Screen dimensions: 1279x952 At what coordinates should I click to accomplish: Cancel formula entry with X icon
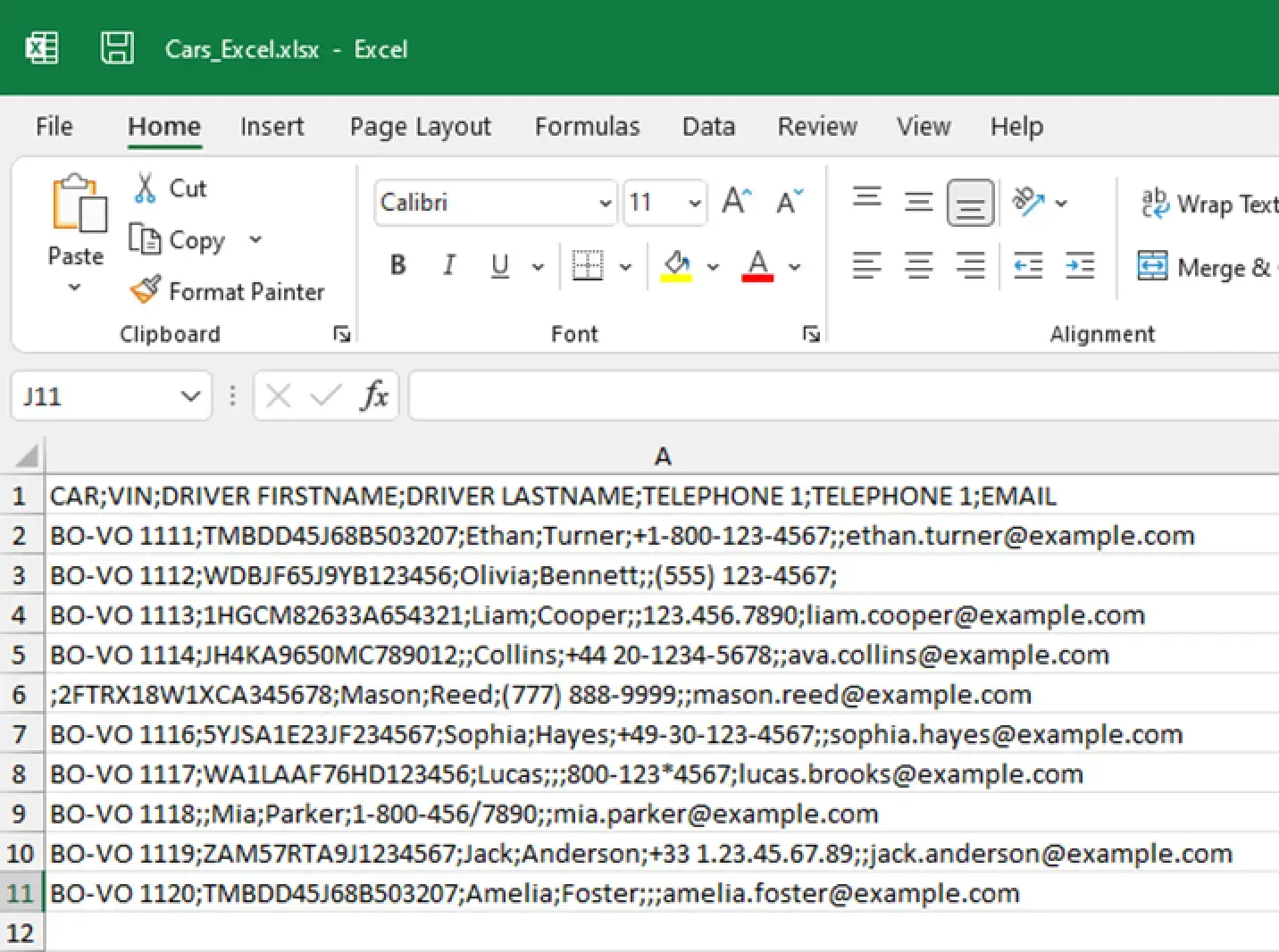[278, 395]
